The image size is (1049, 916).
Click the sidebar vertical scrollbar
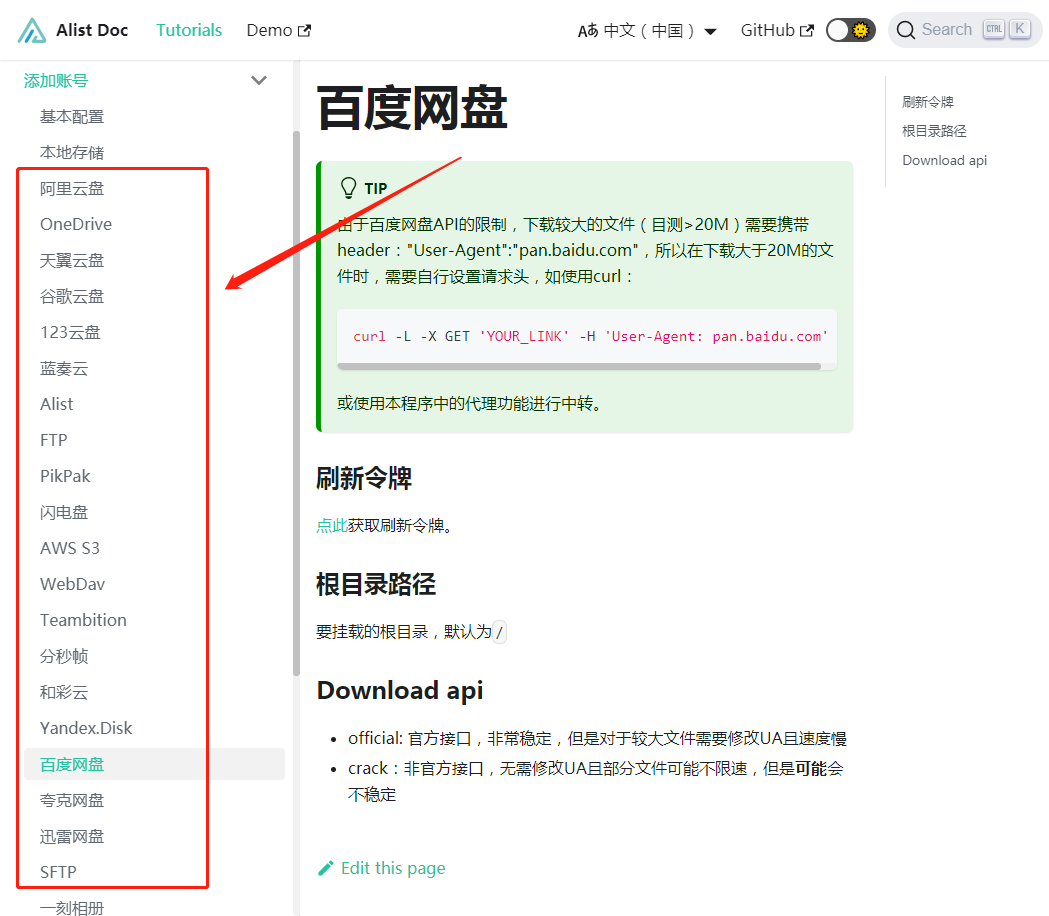[x=296, y=403]
